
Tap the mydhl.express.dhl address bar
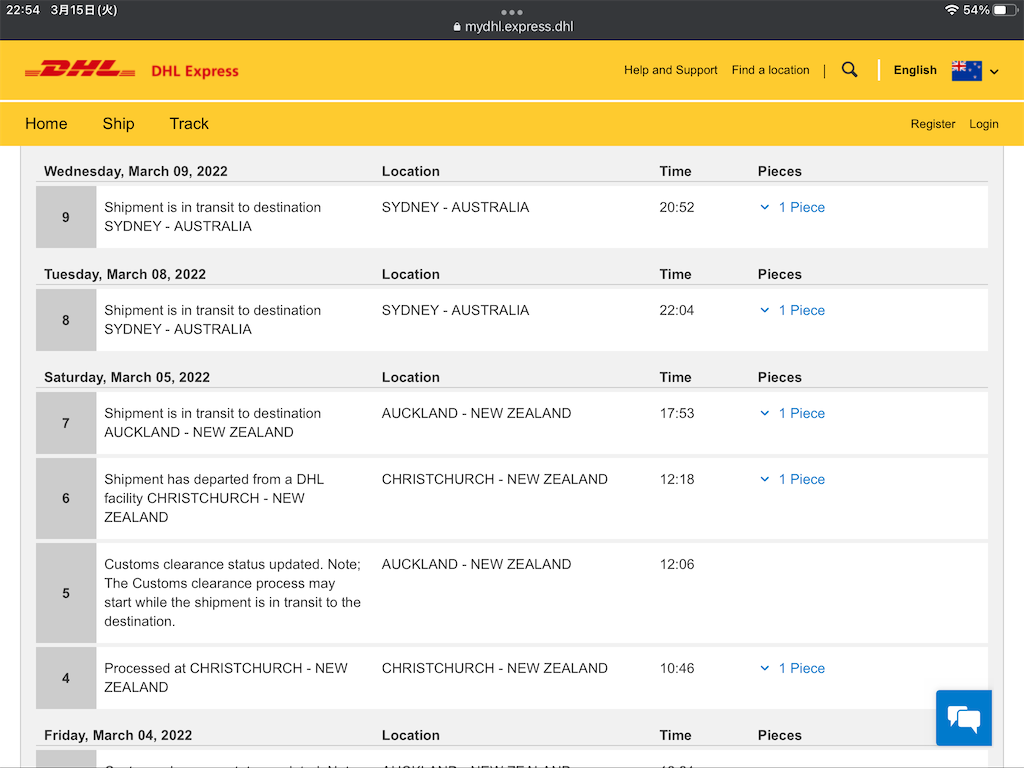pyautogui.click(x=513, y=27)
